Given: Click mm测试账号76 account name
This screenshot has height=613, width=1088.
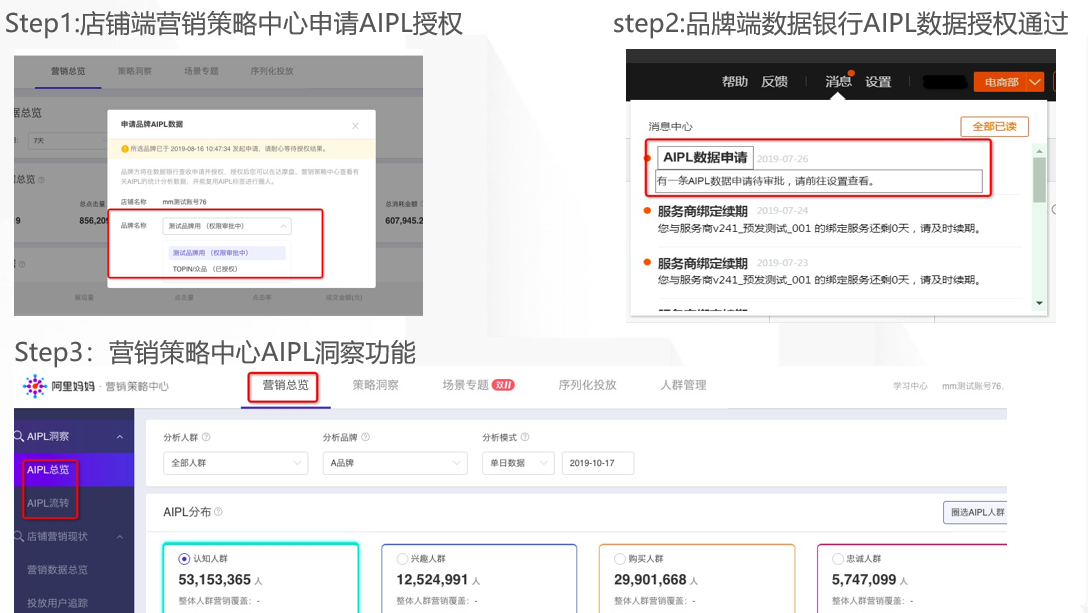Looking at the screenshot, I should point(971,386).
